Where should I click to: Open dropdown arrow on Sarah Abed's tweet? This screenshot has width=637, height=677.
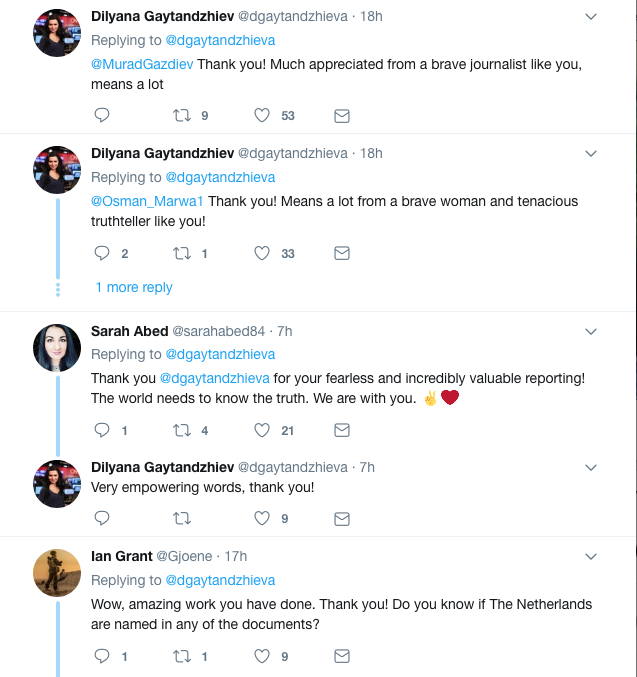[x=590, y=331]
